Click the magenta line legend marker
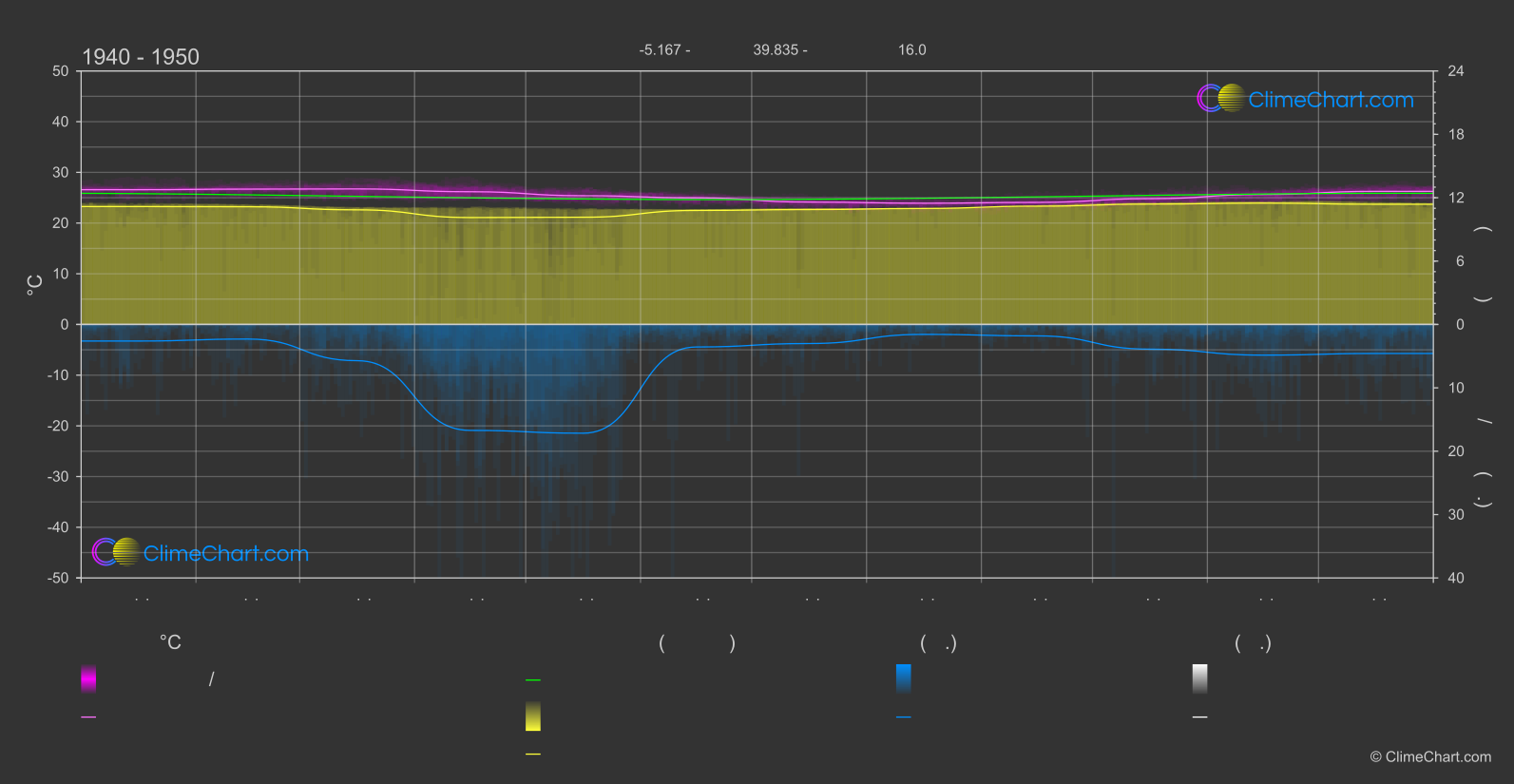1514x784 pixels. [88, 717]
